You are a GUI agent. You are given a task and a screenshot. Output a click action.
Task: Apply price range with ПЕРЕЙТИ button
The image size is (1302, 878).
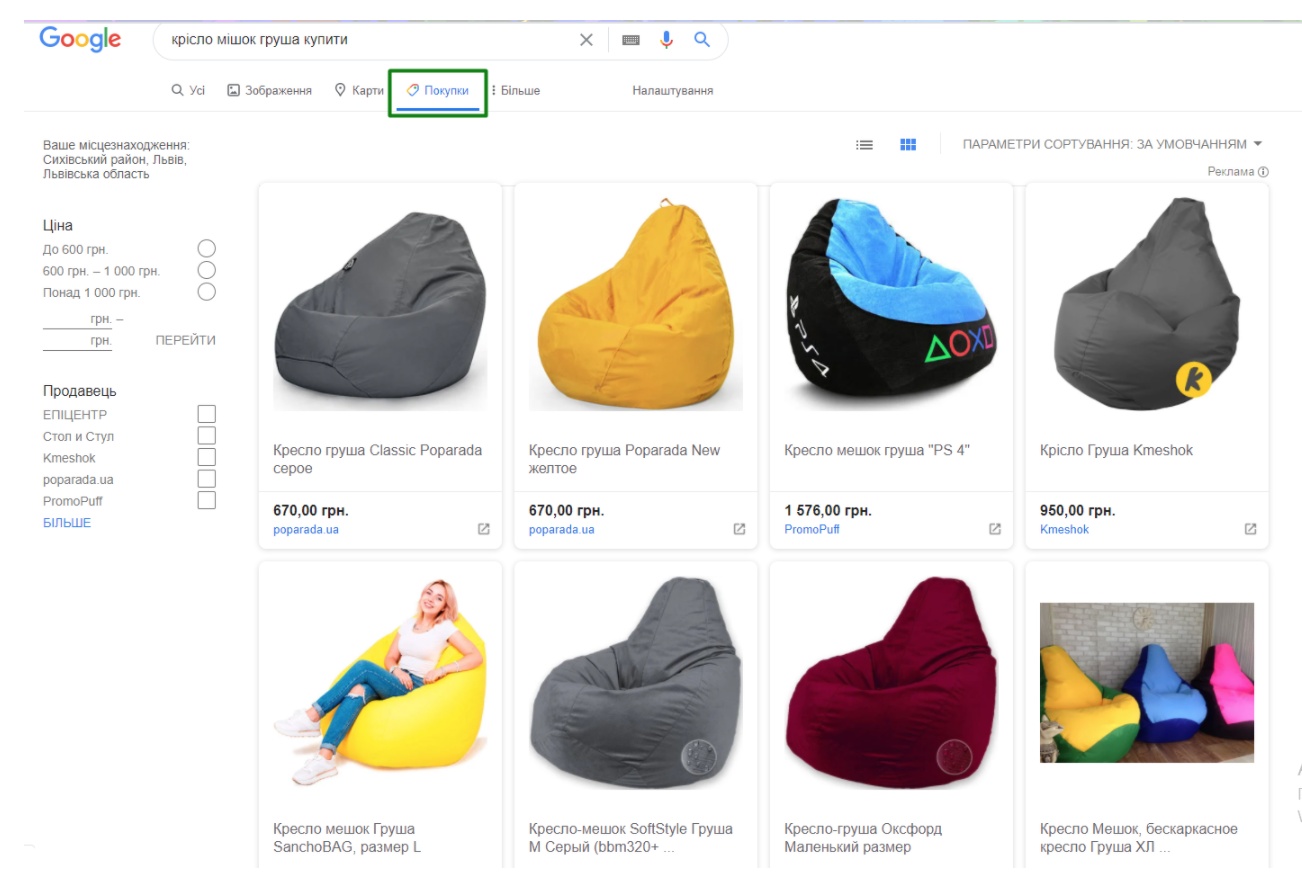pyautogui.click(x=183, y=339)
